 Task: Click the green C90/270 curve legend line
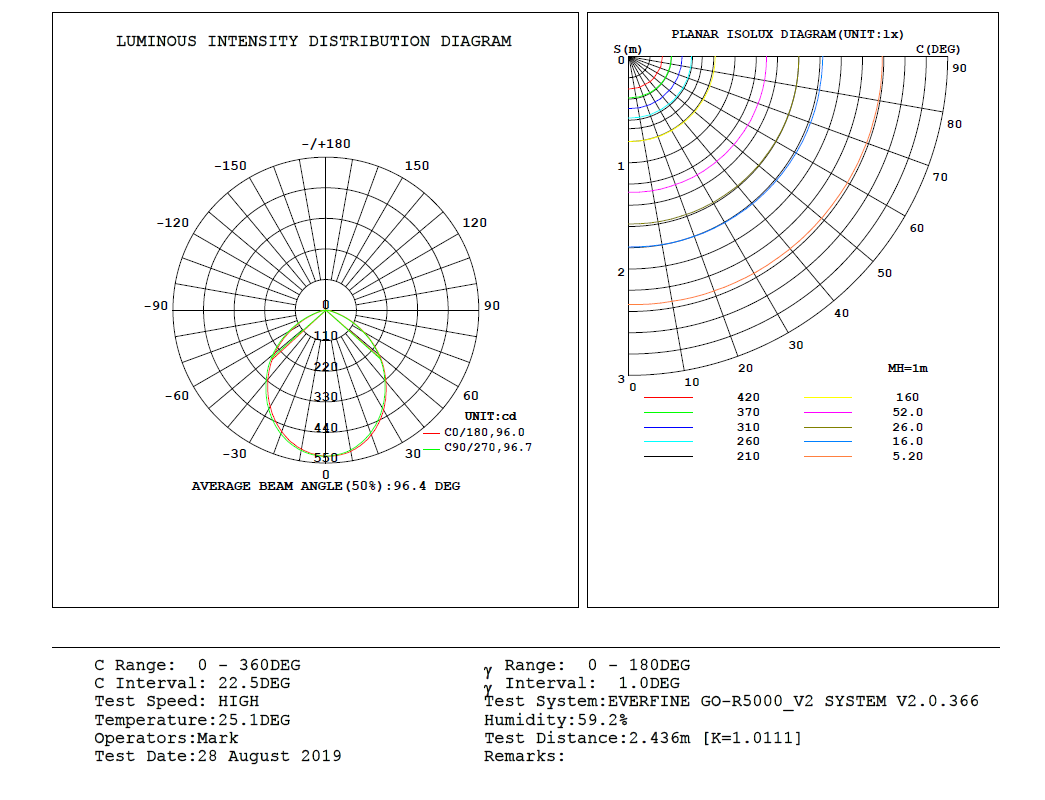point(431,448)
